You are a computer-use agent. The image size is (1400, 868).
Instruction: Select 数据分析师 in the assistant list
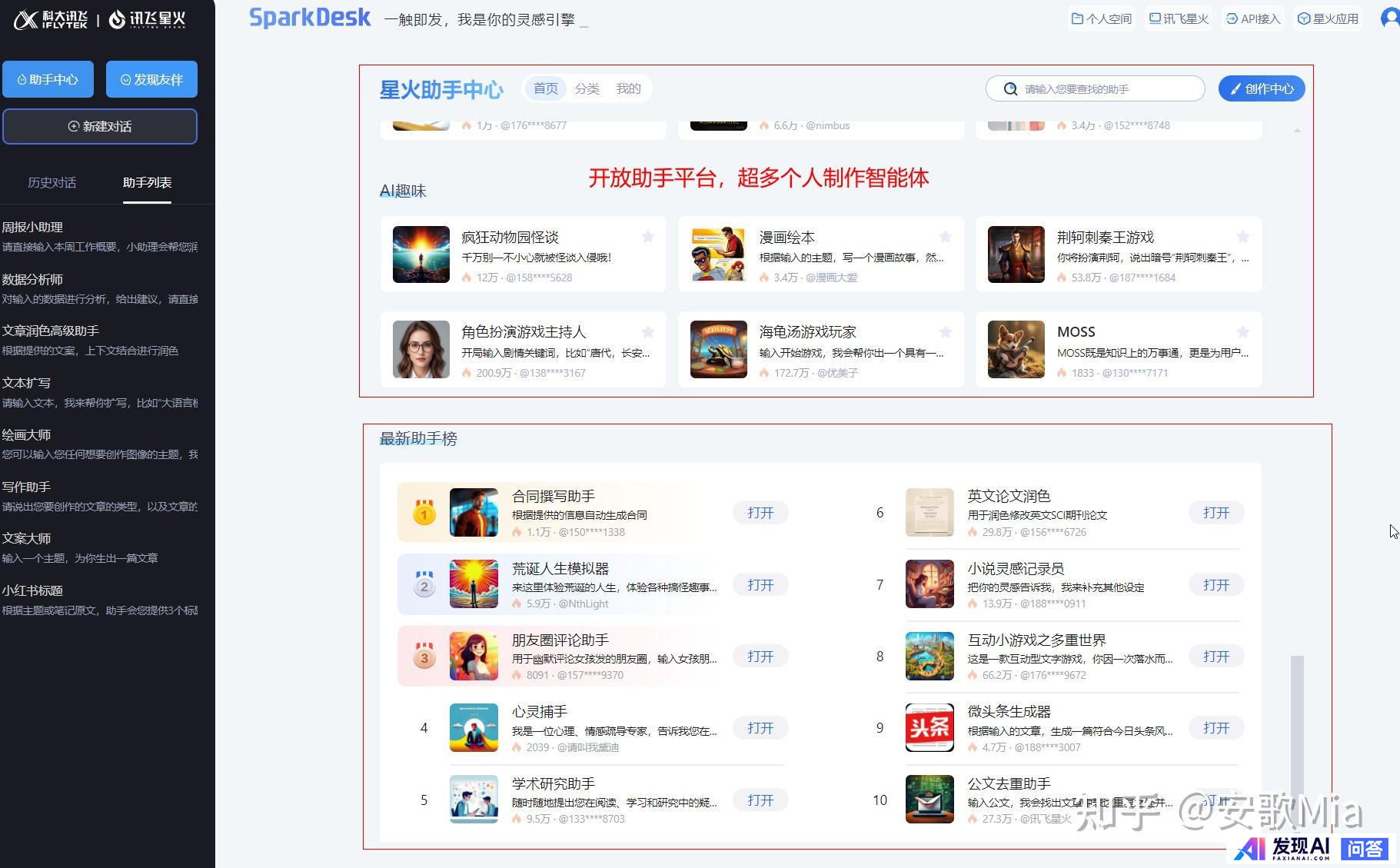pyautogui.click(x=100, y=288)
